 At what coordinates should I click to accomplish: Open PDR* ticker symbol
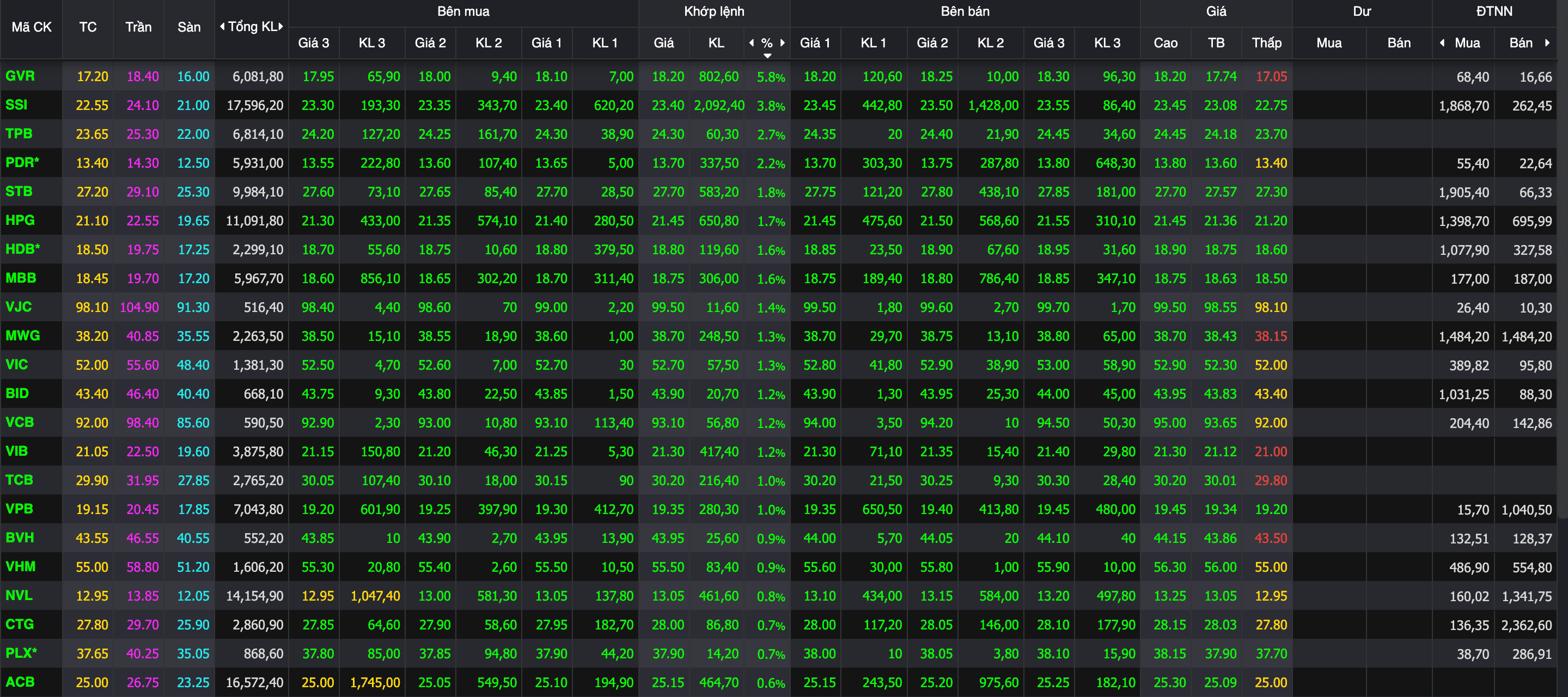22,162
